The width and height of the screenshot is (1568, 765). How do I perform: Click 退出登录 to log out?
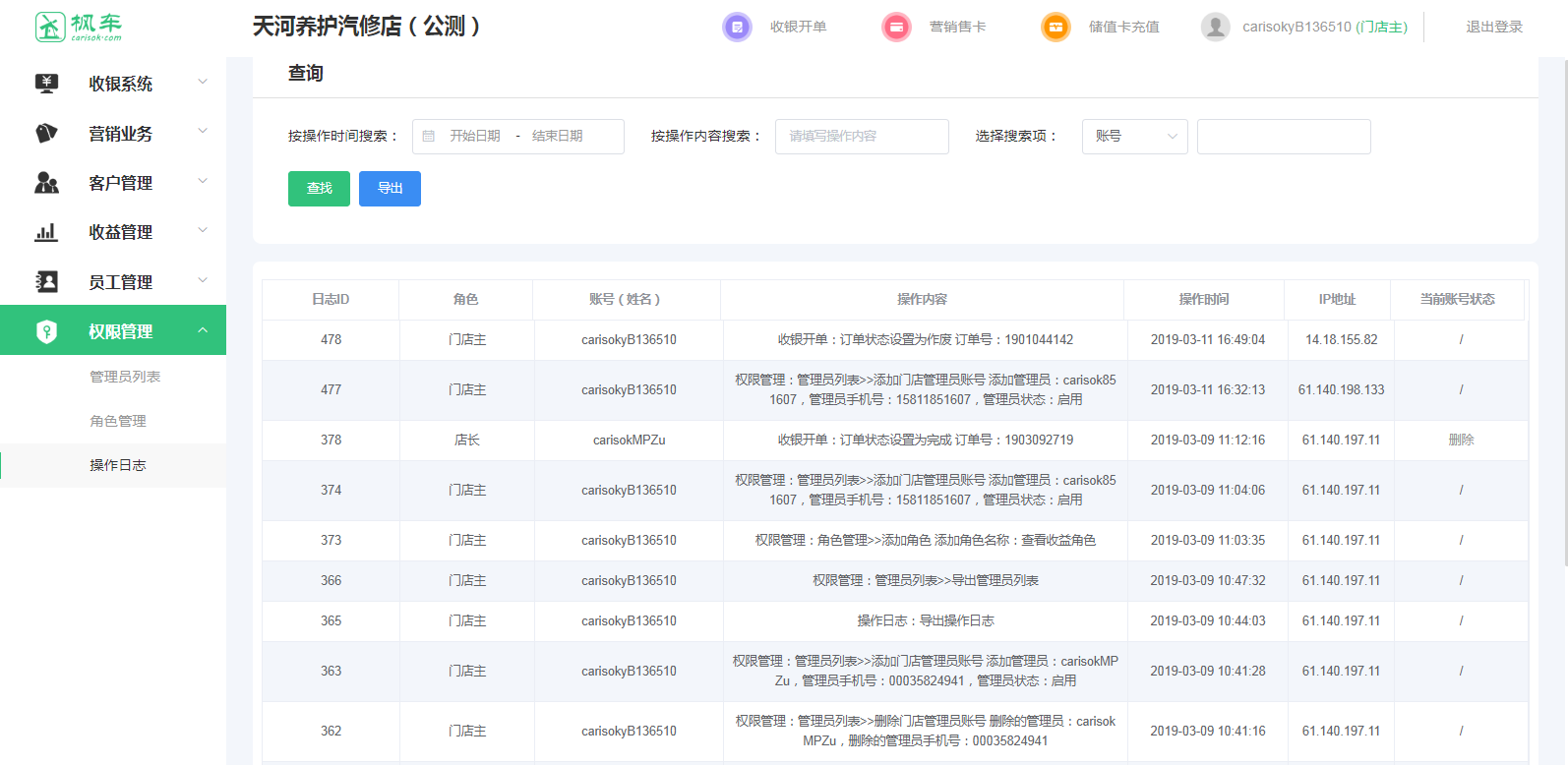1494,27
